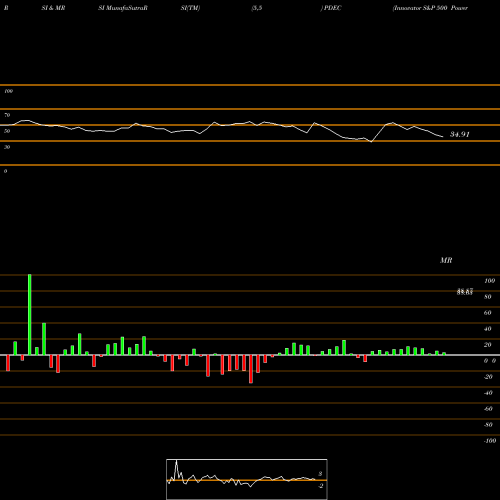Click the 100 label on RSI axis
500x500 pixels.
click(8, 91)
